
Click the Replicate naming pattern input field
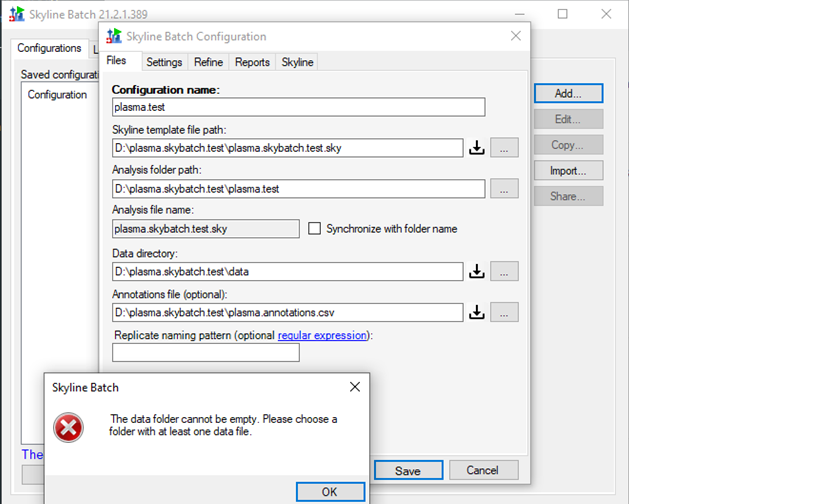point(205,353)
